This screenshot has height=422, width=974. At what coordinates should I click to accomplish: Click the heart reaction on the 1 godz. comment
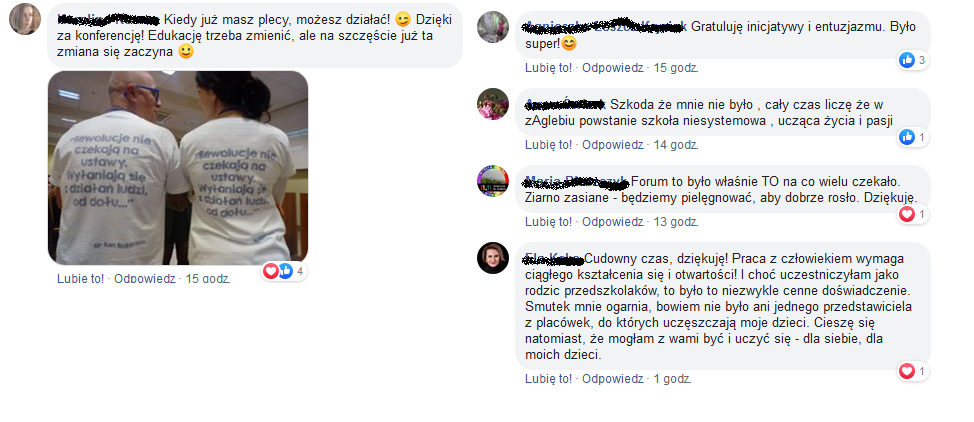point(913,372)
